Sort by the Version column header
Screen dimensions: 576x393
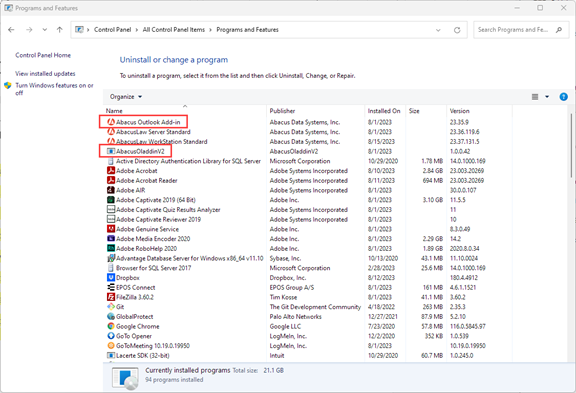479,111
